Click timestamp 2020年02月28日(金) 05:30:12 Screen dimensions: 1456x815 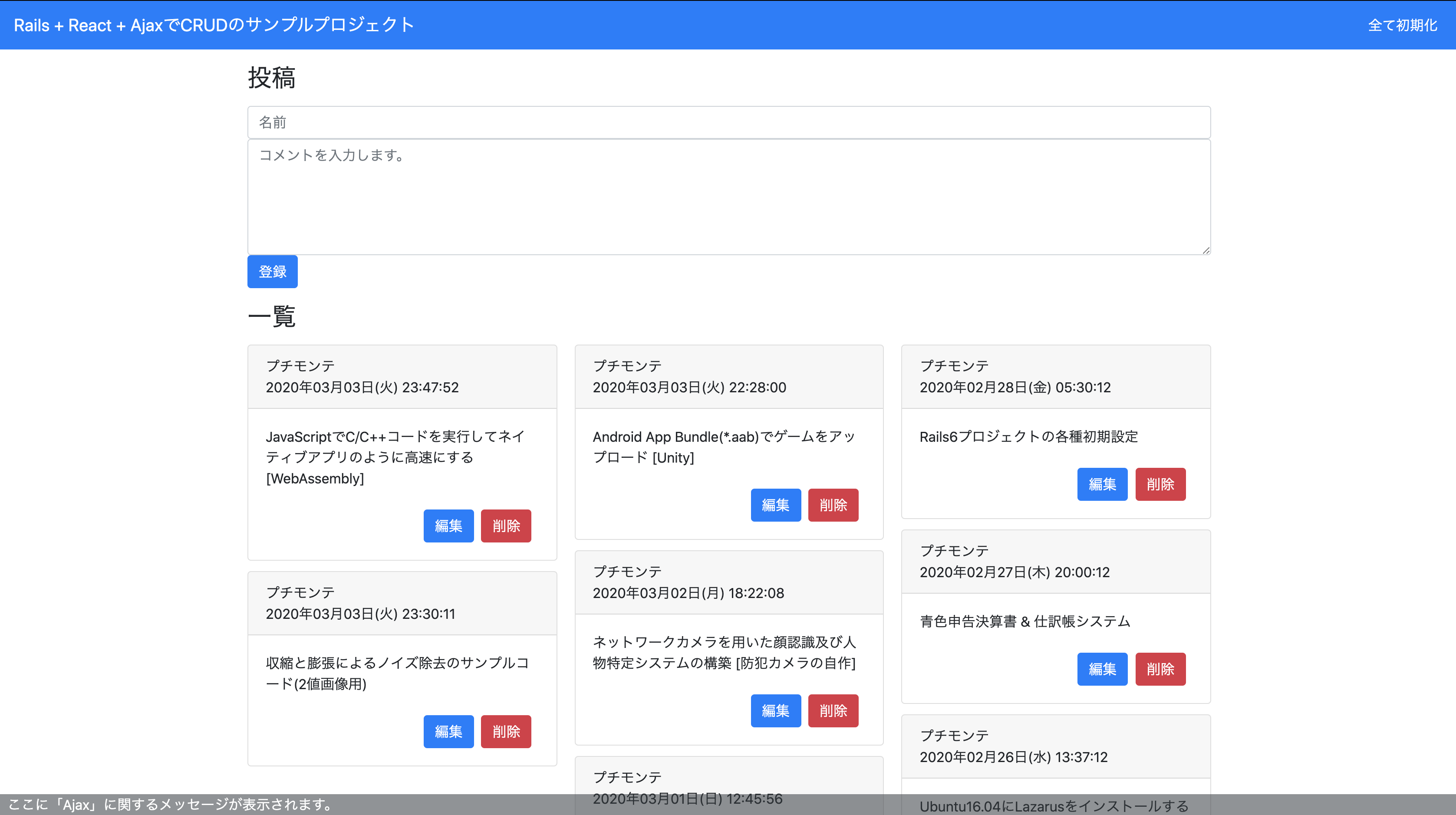pos(1015,388)
